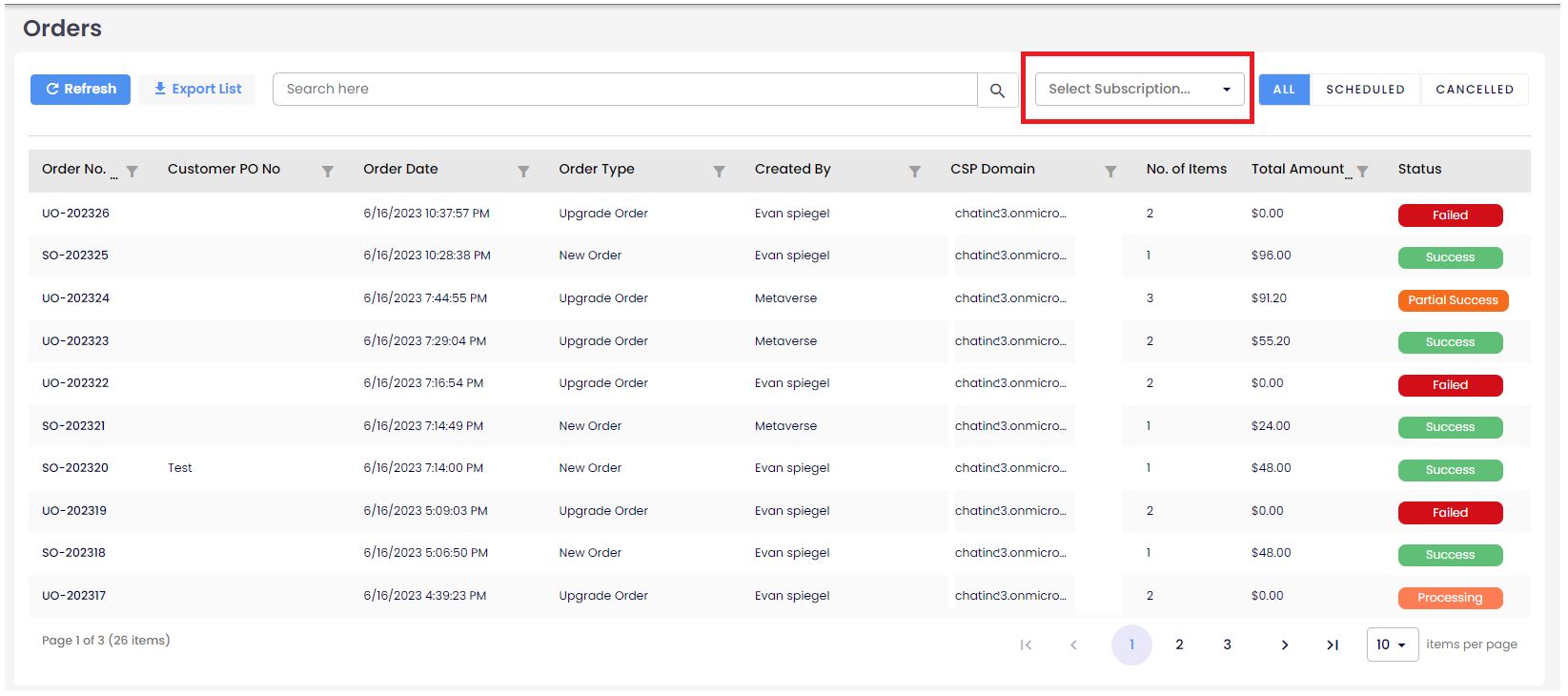Sort by Status column header
The image size is (1568, 696).
pyautogui.click(x=1419, y=169)
